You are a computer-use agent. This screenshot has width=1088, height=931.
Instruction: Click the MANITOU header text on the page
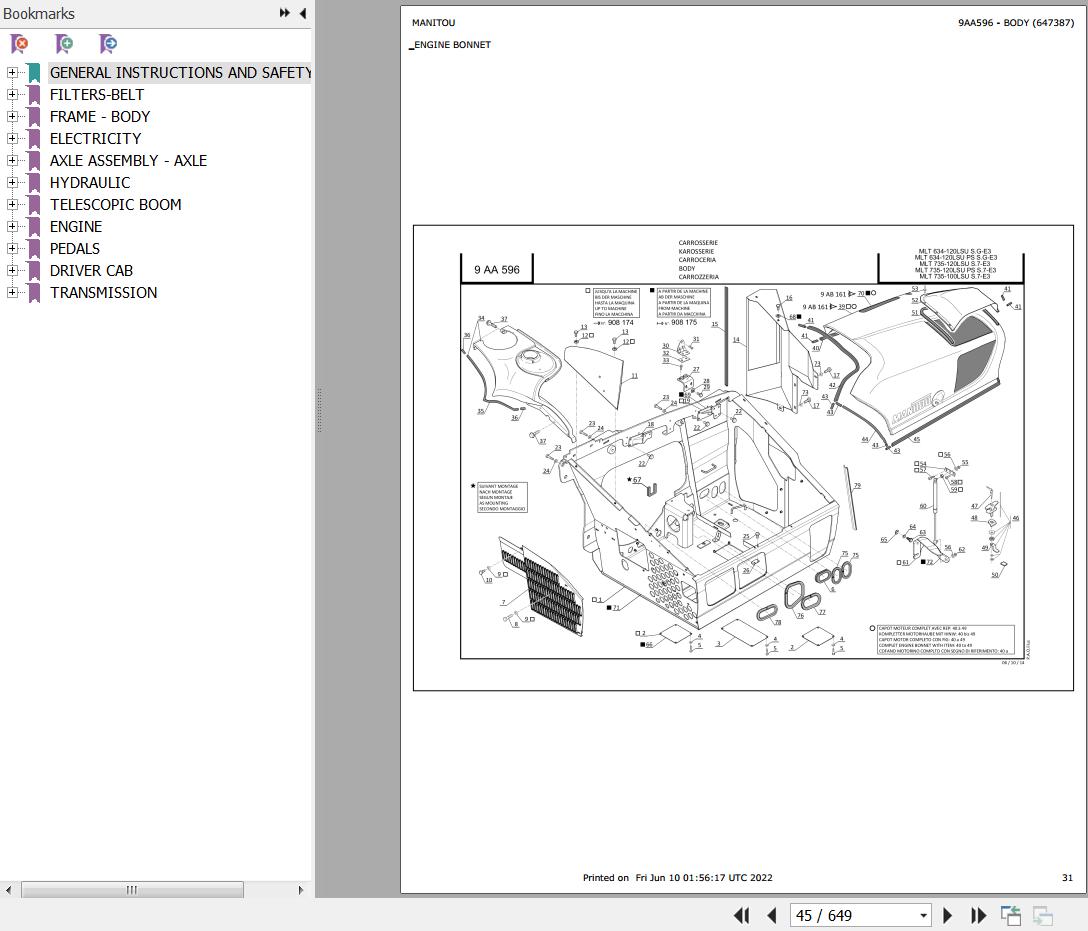[434, 23]
